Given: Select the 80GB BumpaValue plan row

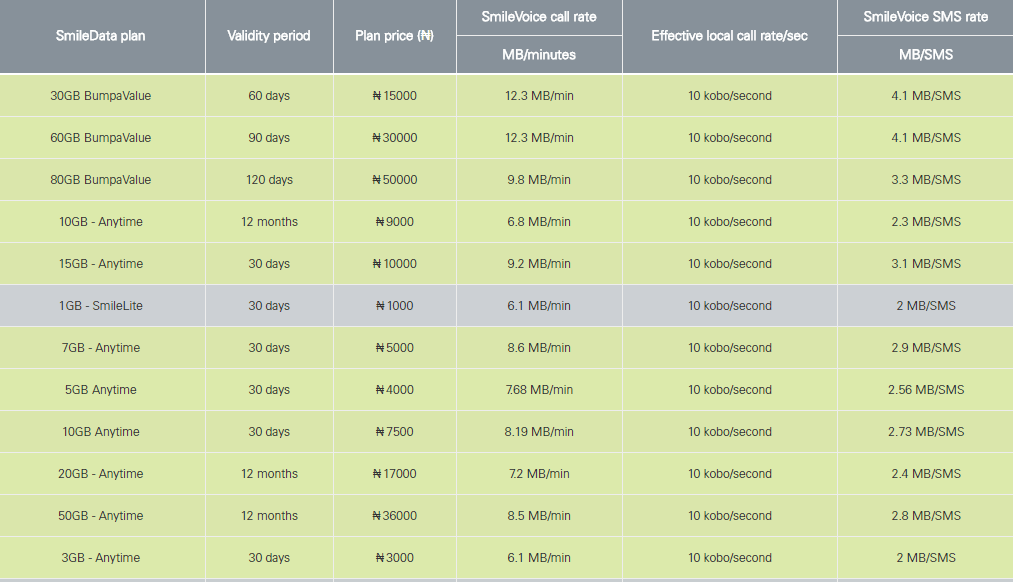Looking at the screenshot, I should [101, 180].
